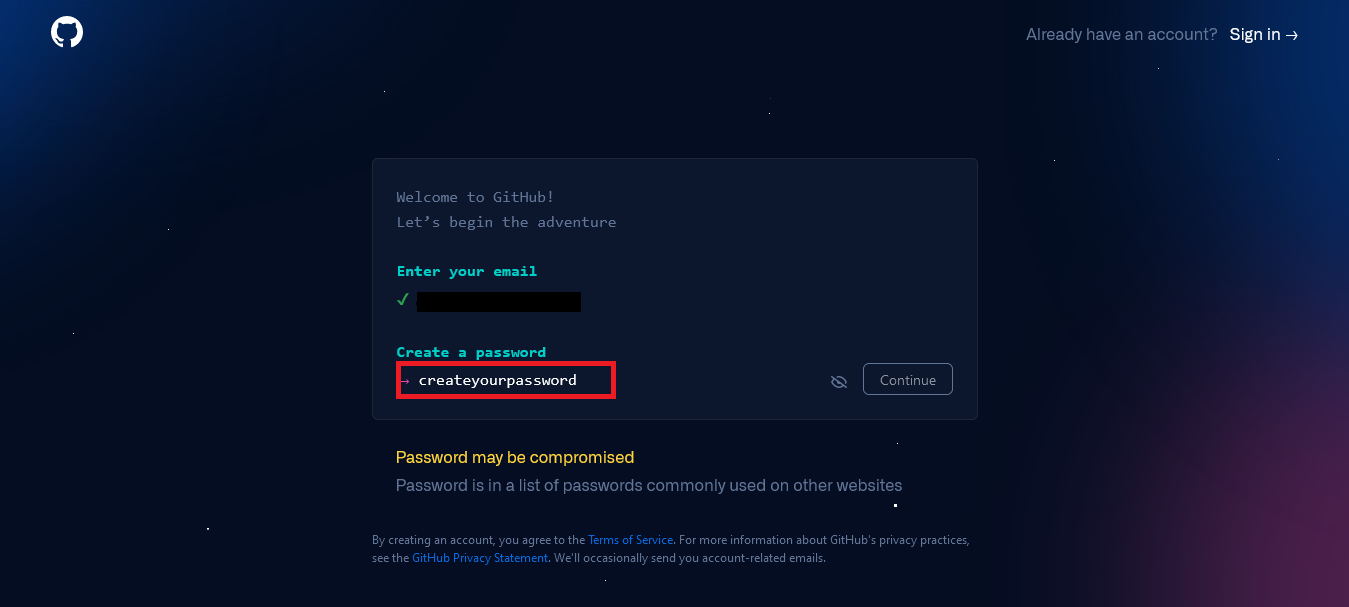Click the Welcome to GitHub! heading
This screenshot has width=1349, height=607.
475,197
